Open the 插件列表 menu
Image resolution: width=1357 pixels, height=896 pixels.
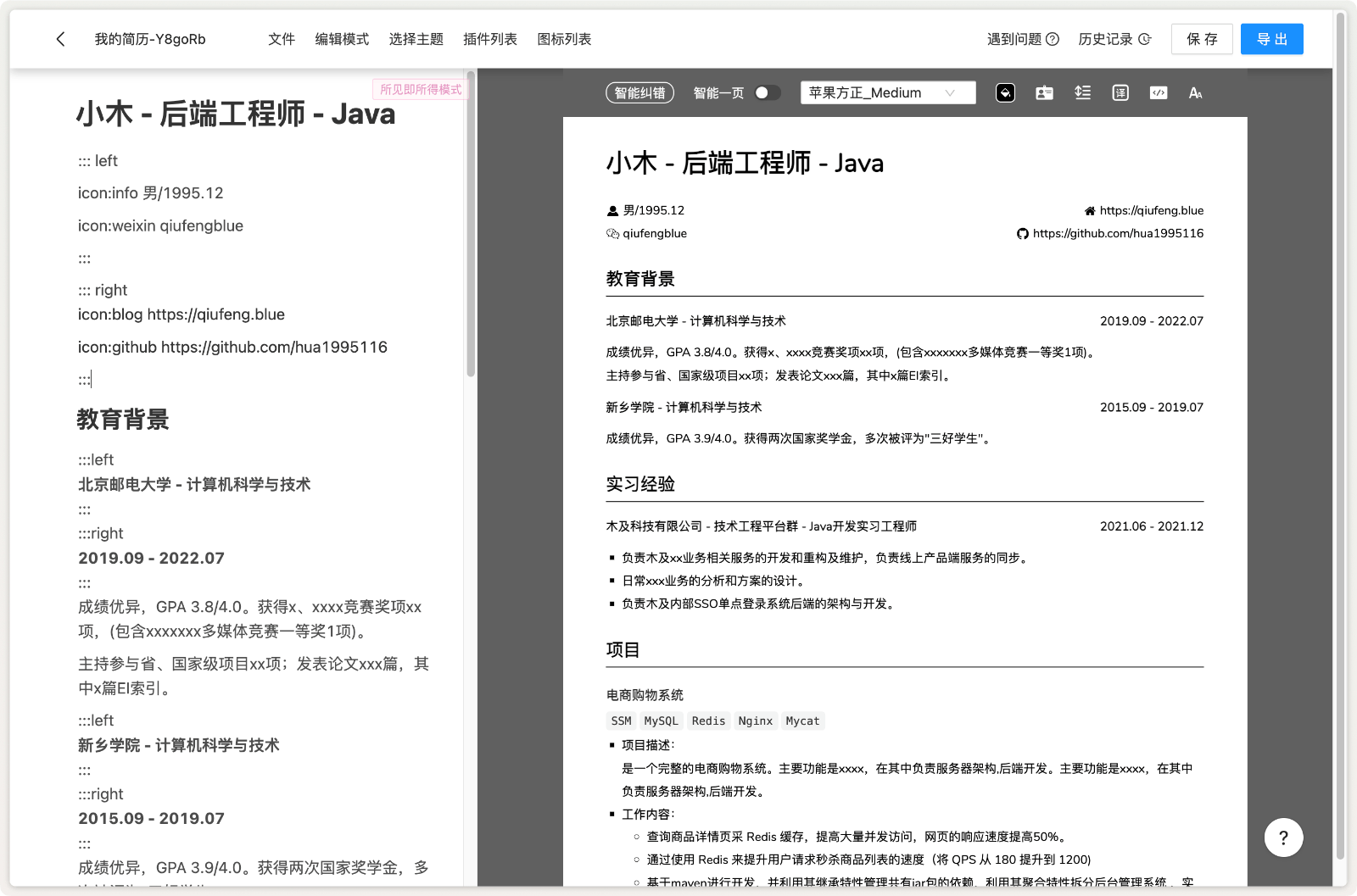point(490,39)
